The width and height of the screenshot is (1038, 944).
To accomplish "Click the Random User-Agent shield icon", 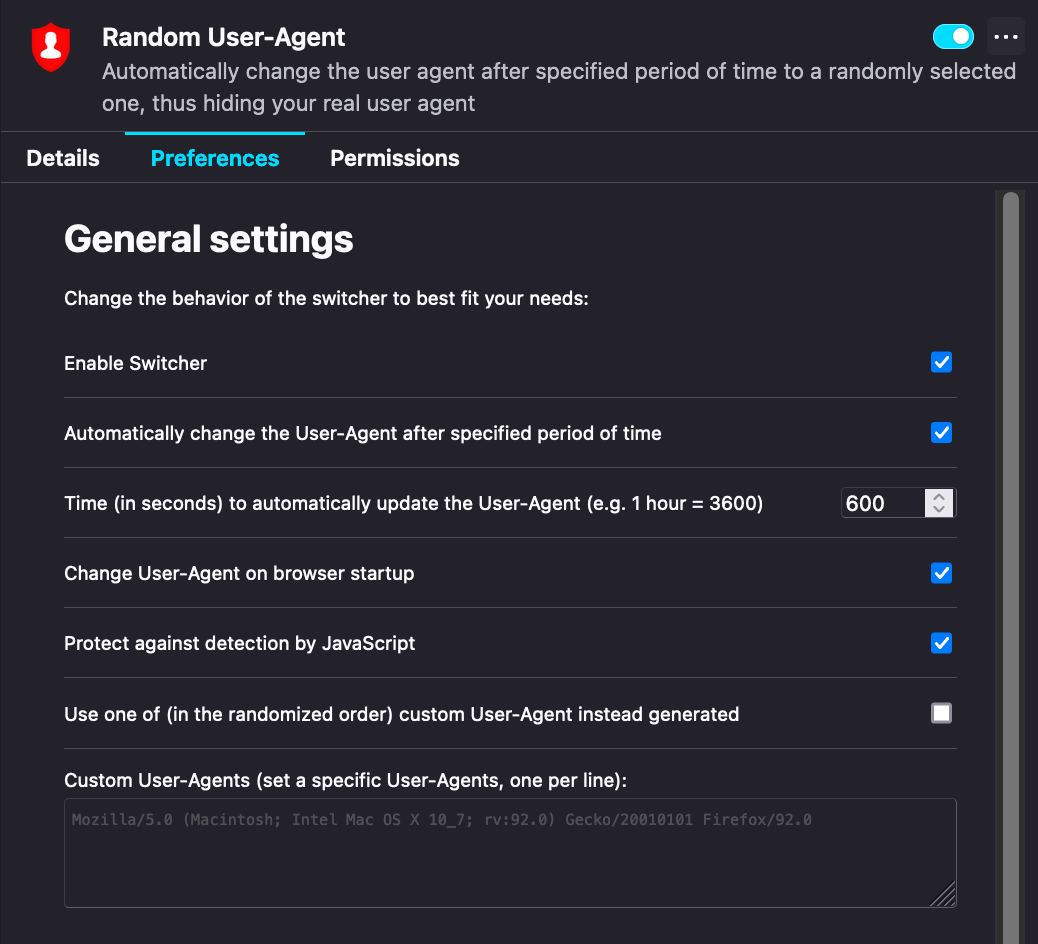I will coord(50,47).
